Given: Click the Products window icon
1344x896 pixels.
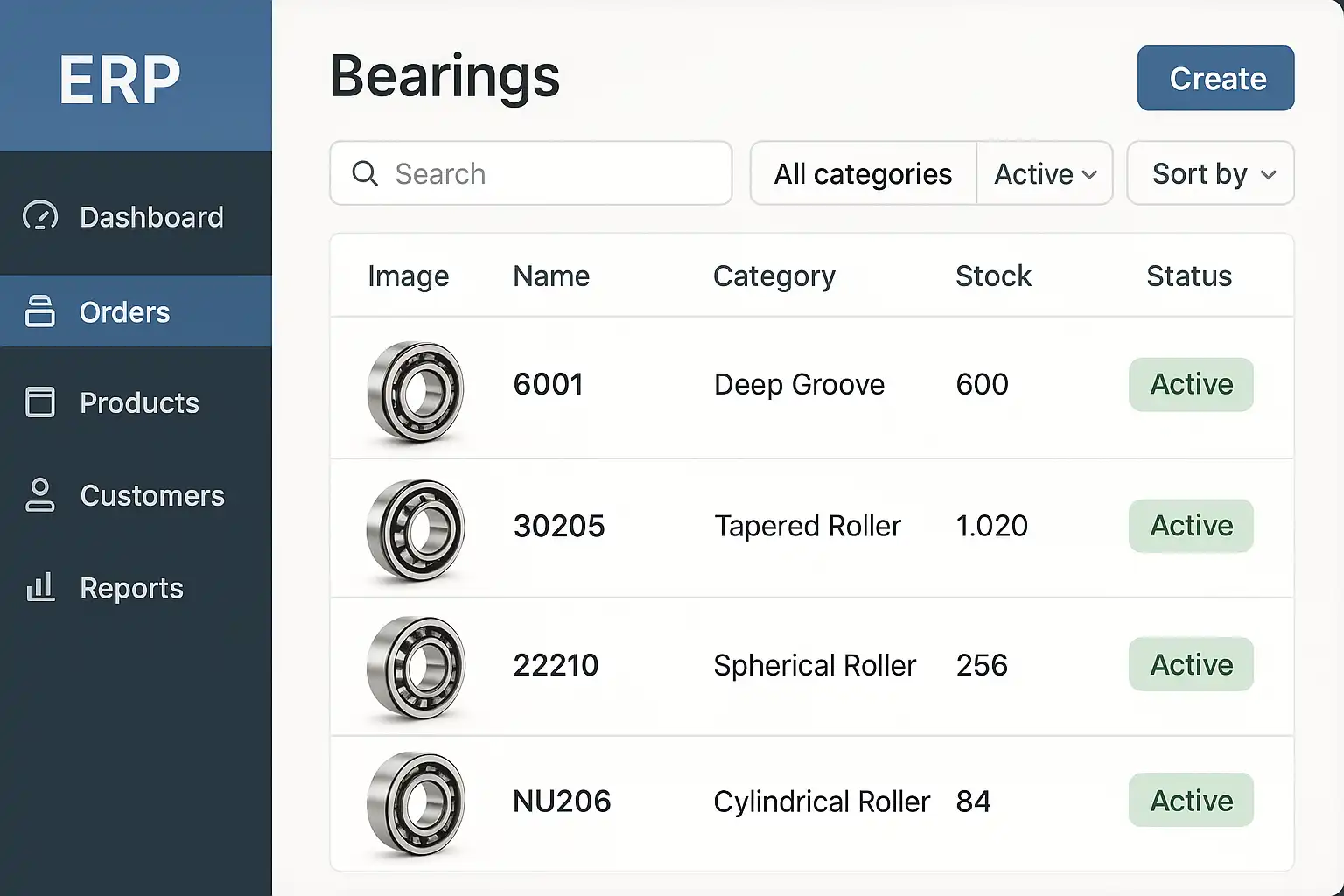Looking at the screenshot, I should click(x=40, y=402).
